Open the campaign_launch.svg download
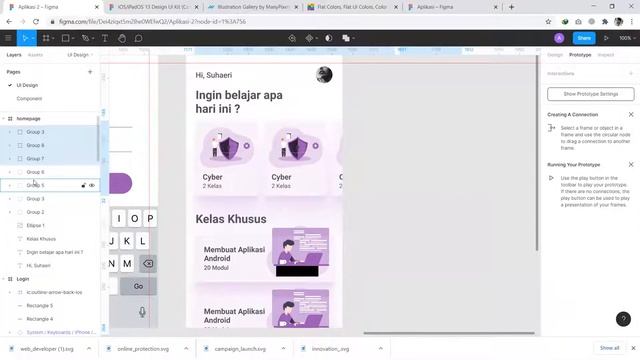 coord(240,349)
